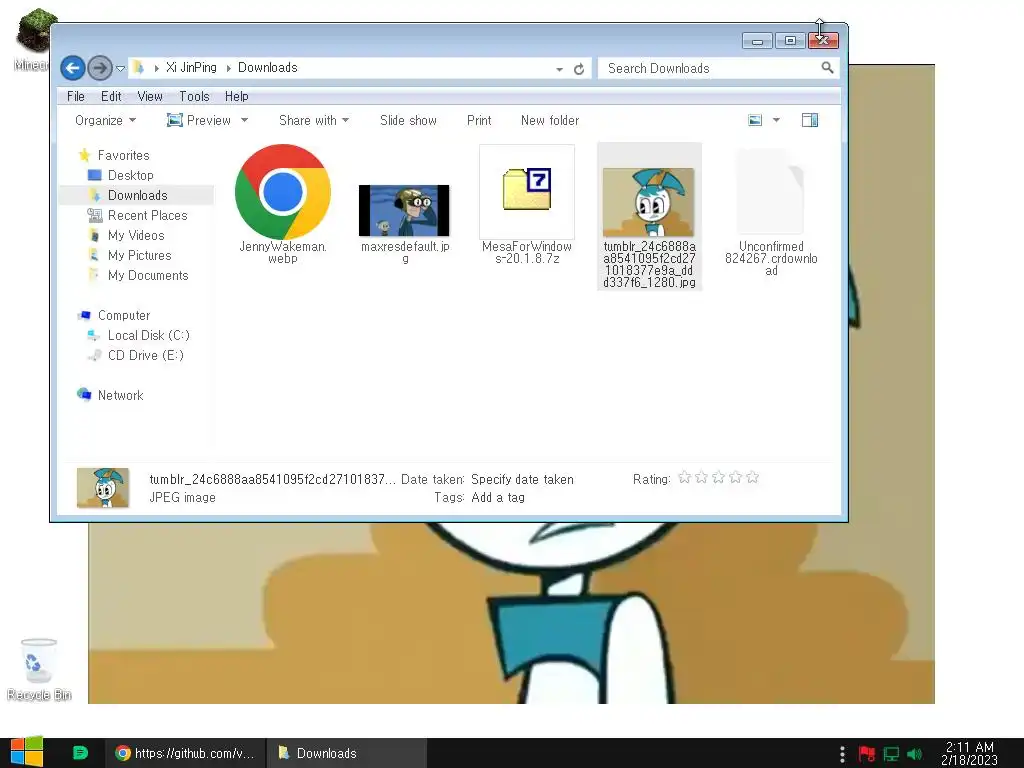The image size is (1024, 768).
Task: Create a New folder
Action: tap(550, 120)
